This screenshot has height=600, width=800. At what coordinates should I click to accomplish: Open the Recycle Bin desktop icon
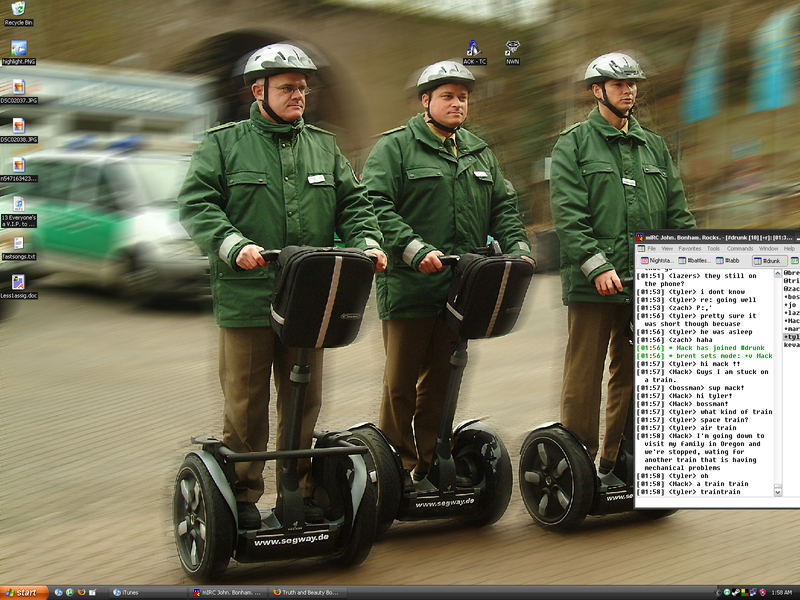18,13
